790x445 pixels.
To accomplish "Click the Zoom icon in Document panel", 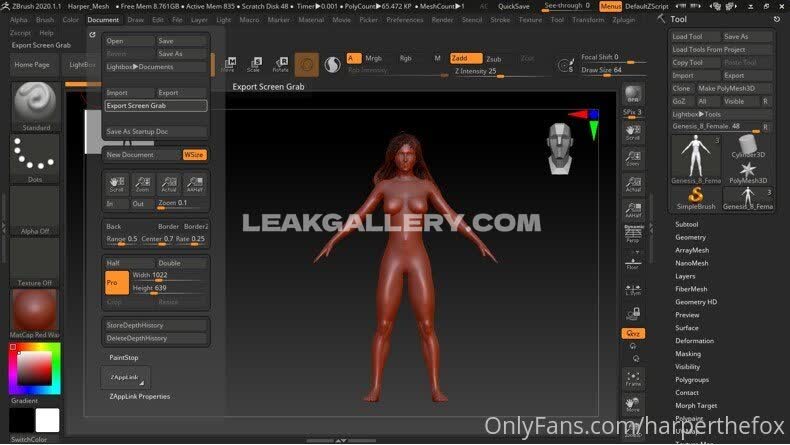I will [143, 184].
